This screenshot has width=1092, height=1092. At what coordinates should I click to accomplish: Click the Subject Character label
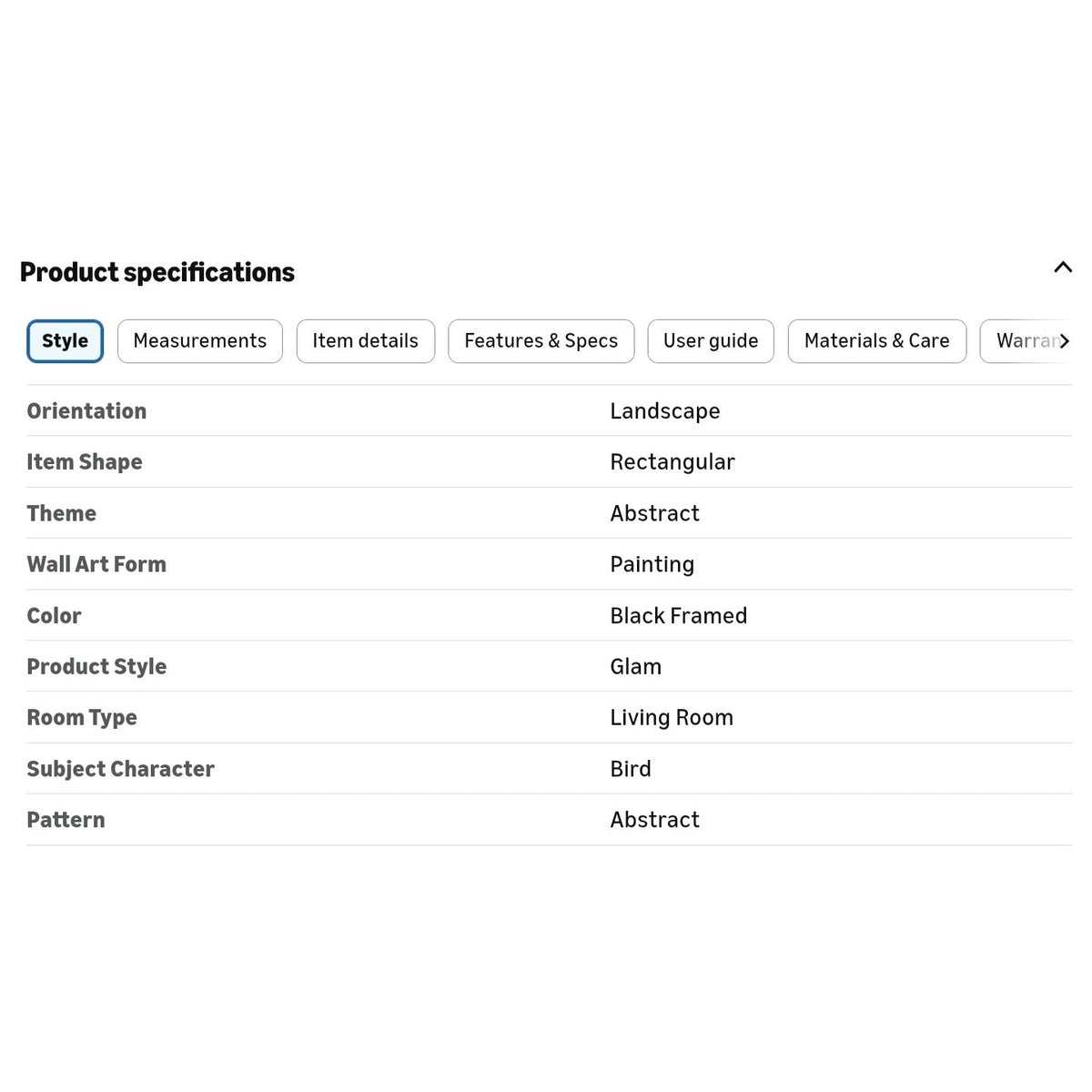(121, 769)
